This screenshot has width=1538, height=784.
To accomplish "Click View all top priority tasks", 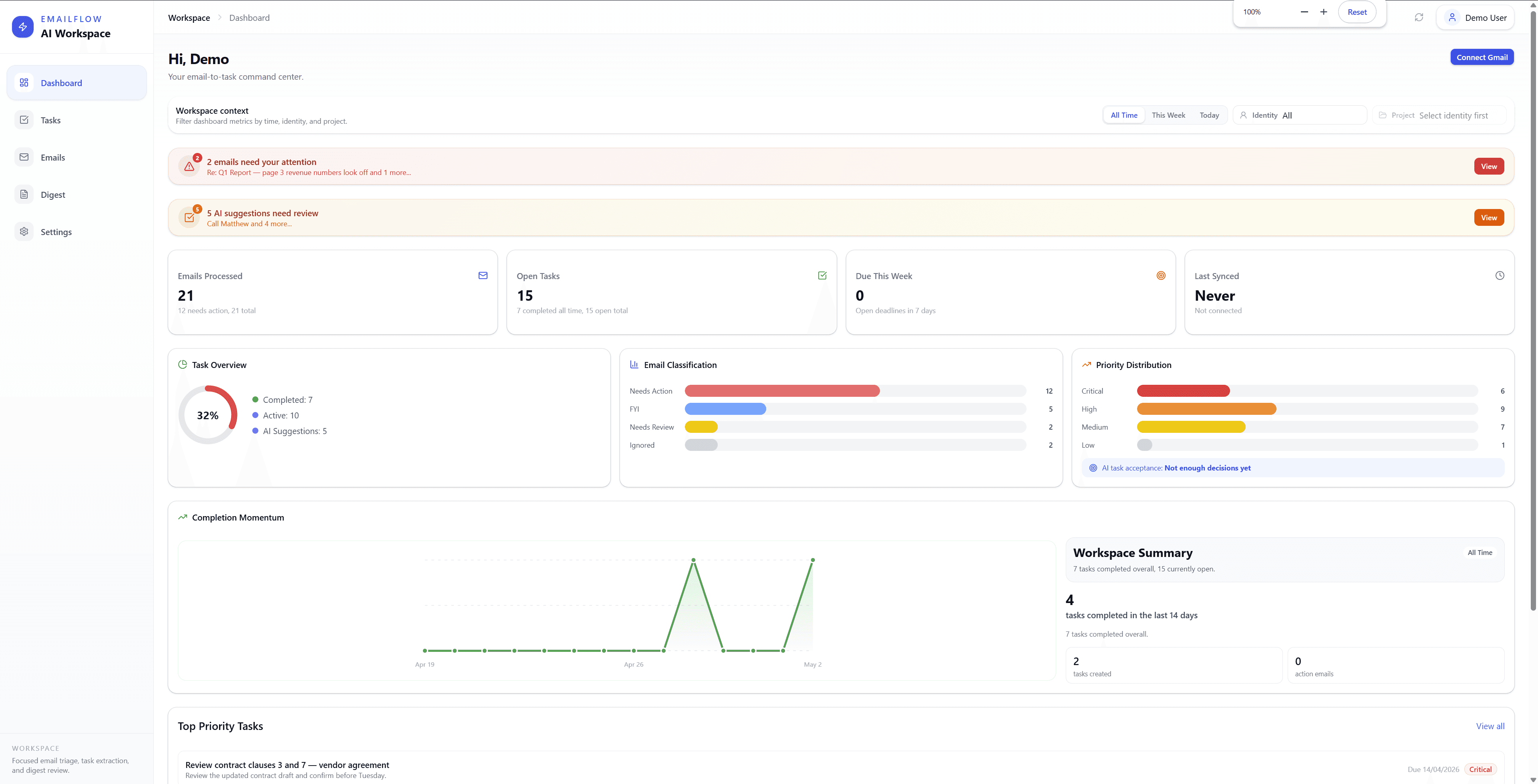I will click(1490, 726).
